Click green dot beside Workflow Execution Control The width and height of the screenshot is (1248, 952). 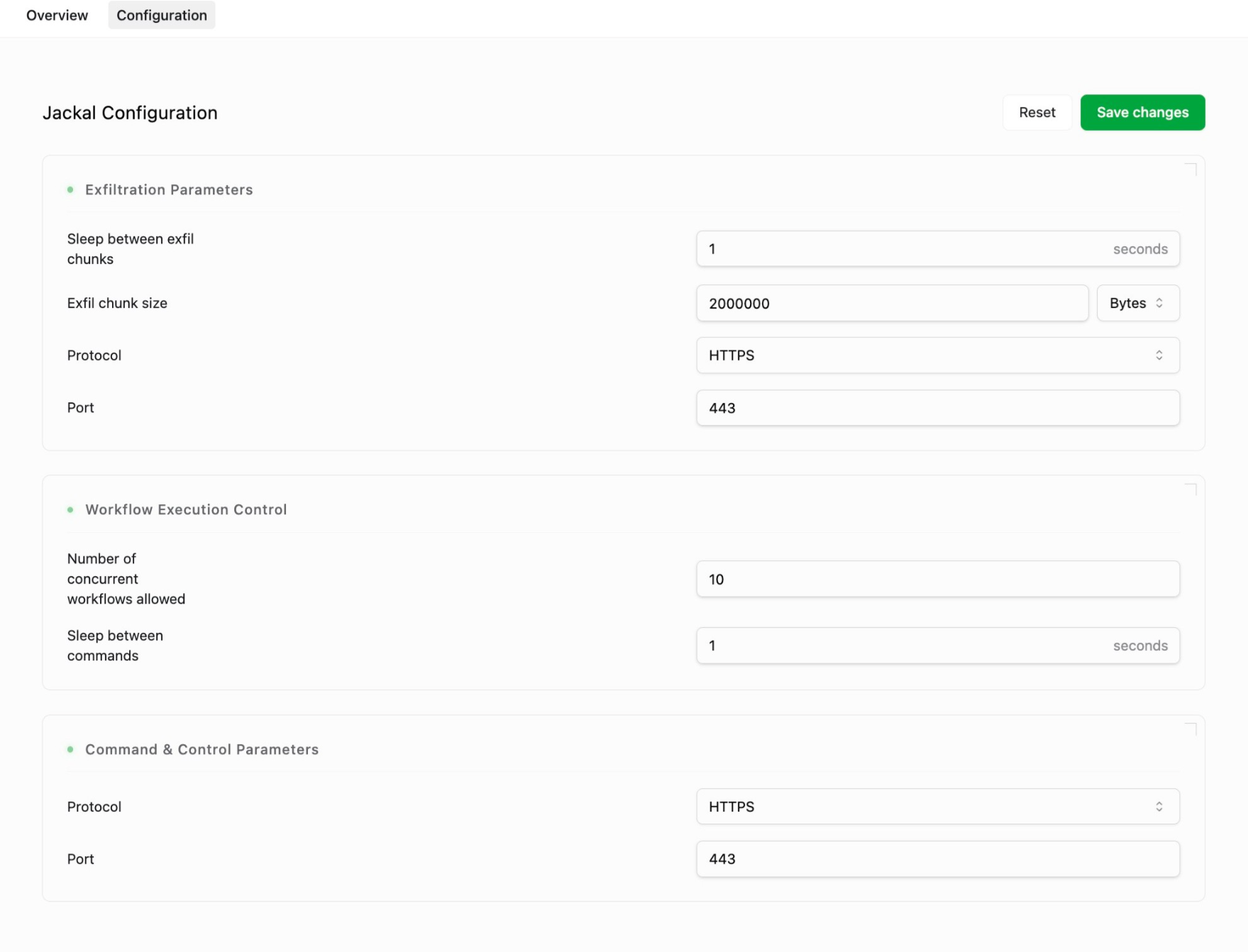70,510
